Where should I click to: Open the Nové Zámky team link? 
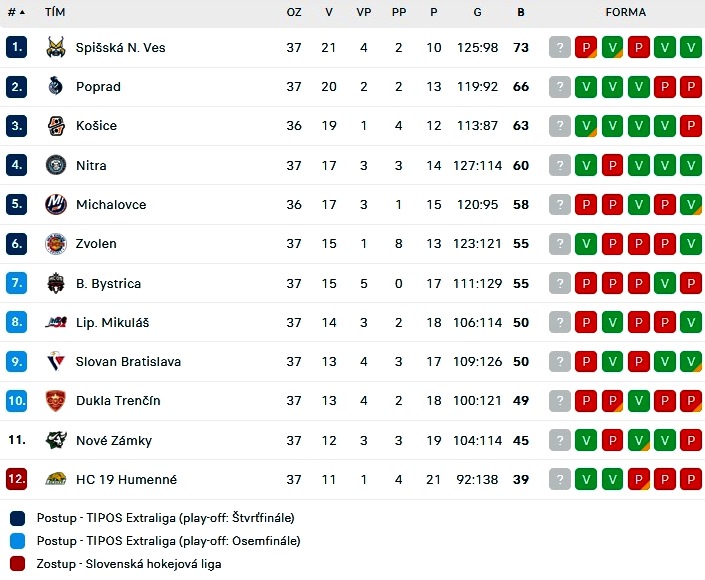[114, 441]
